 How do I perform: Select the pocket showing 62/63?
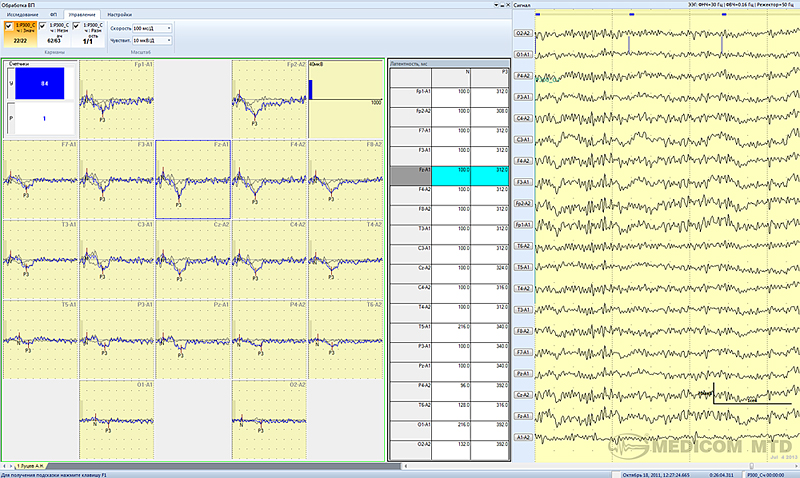54,34
